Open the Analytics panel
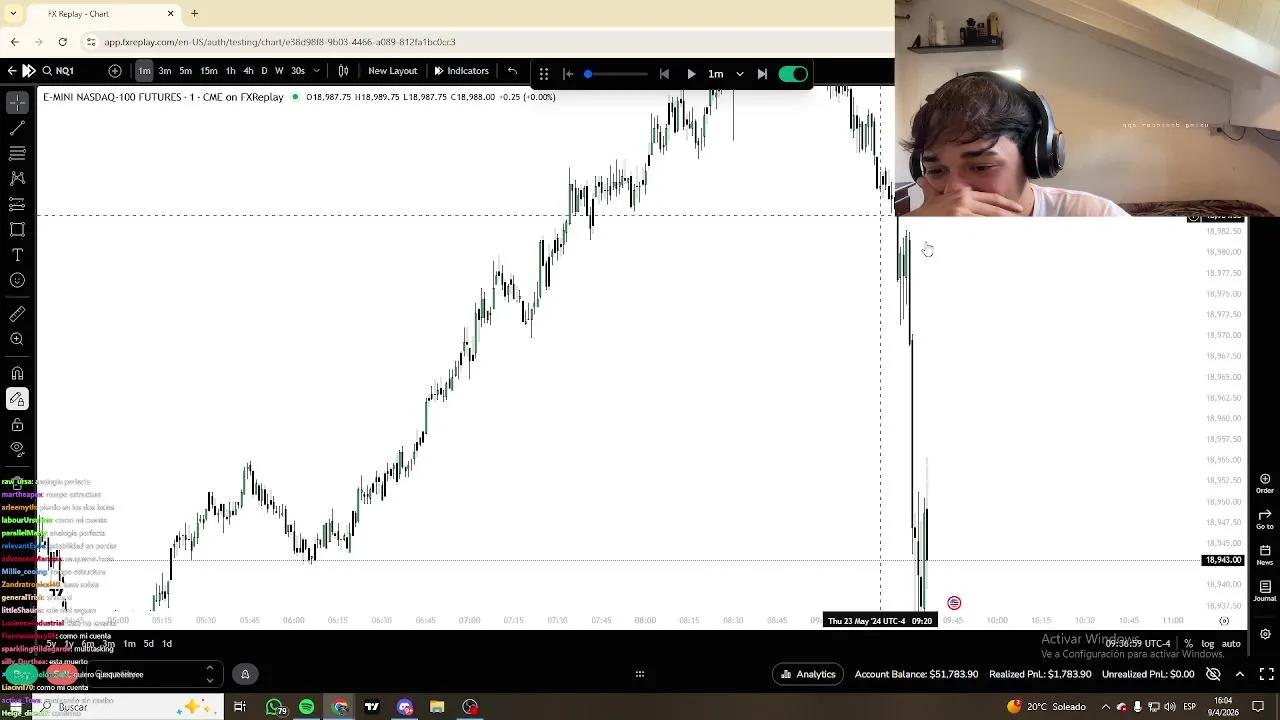1280x720 pixels. pos(807,674)
